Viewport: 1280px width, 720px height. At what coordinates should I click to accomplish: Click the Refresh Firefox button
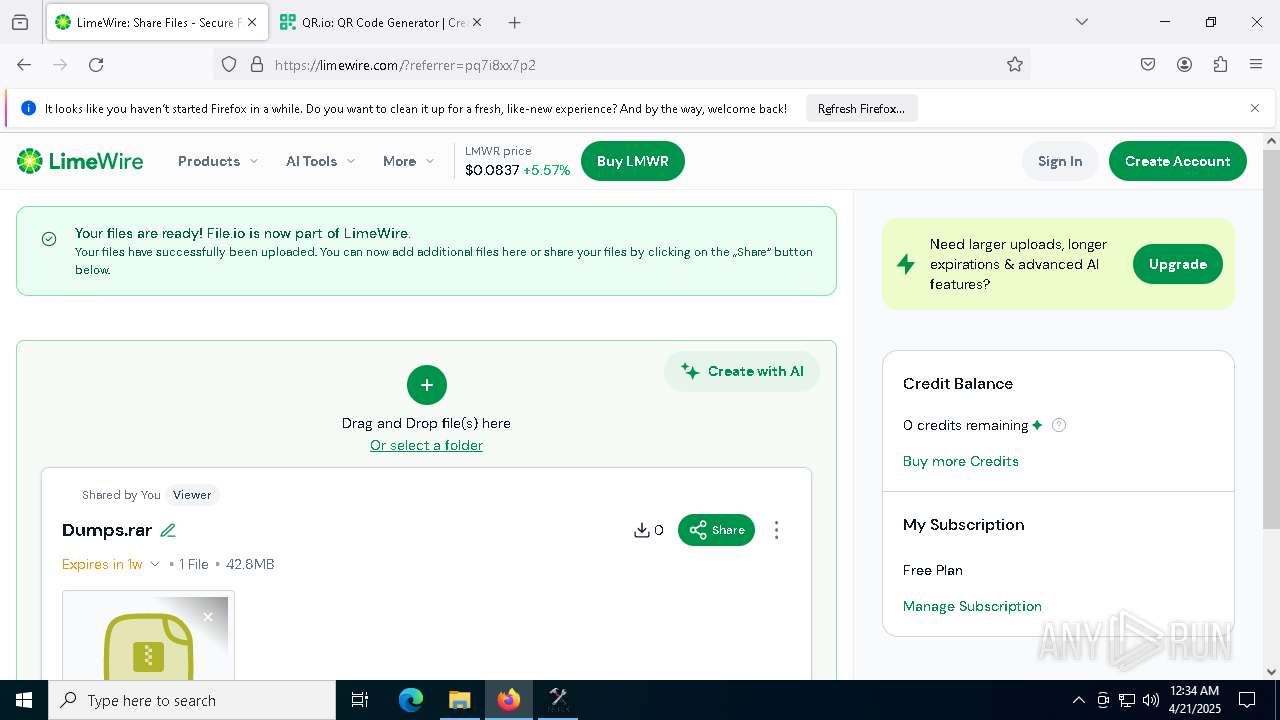[861, 108]
